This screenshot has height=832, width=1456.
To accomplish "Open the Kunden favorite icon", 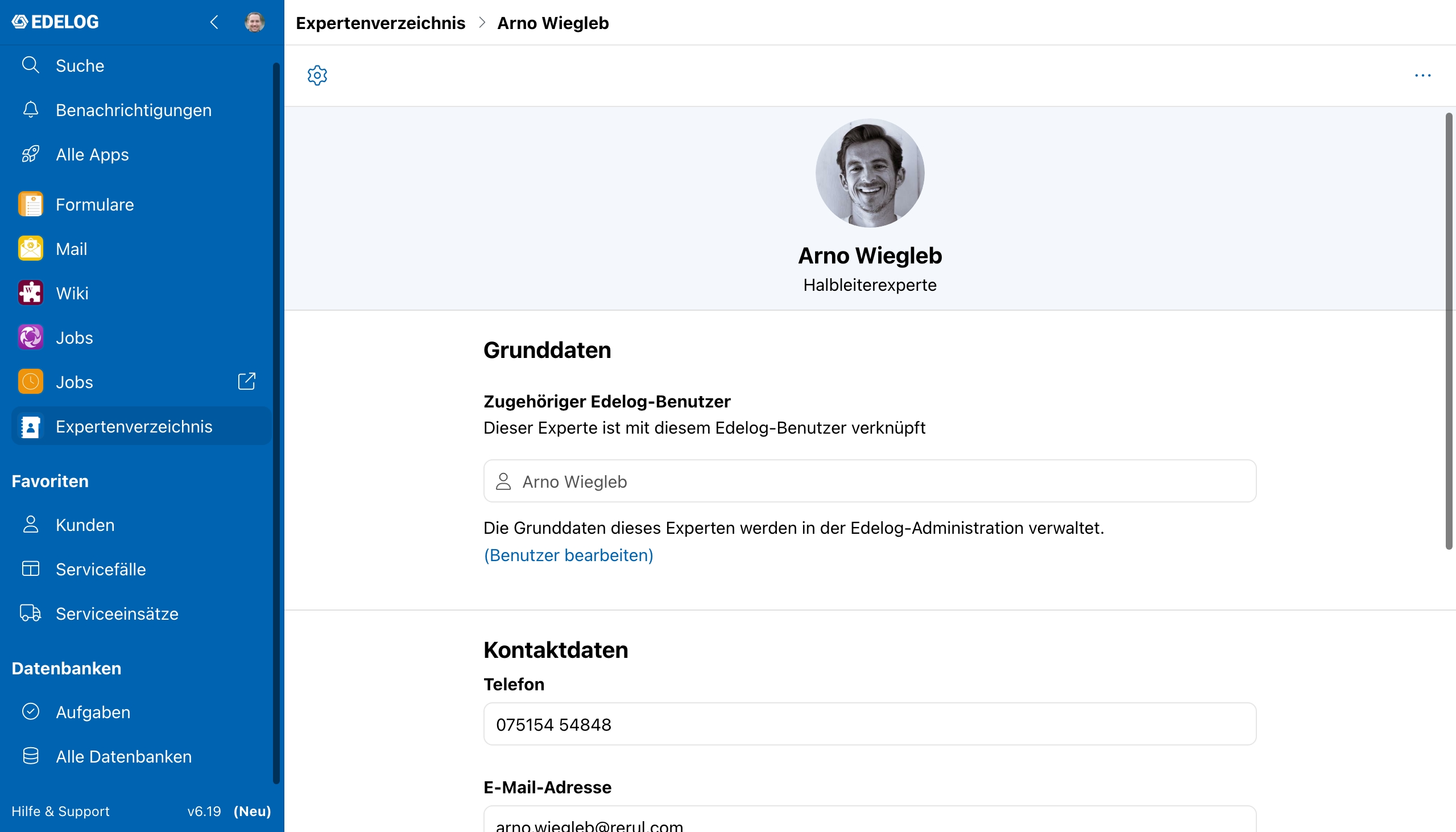I will click(x=30, y=525).
